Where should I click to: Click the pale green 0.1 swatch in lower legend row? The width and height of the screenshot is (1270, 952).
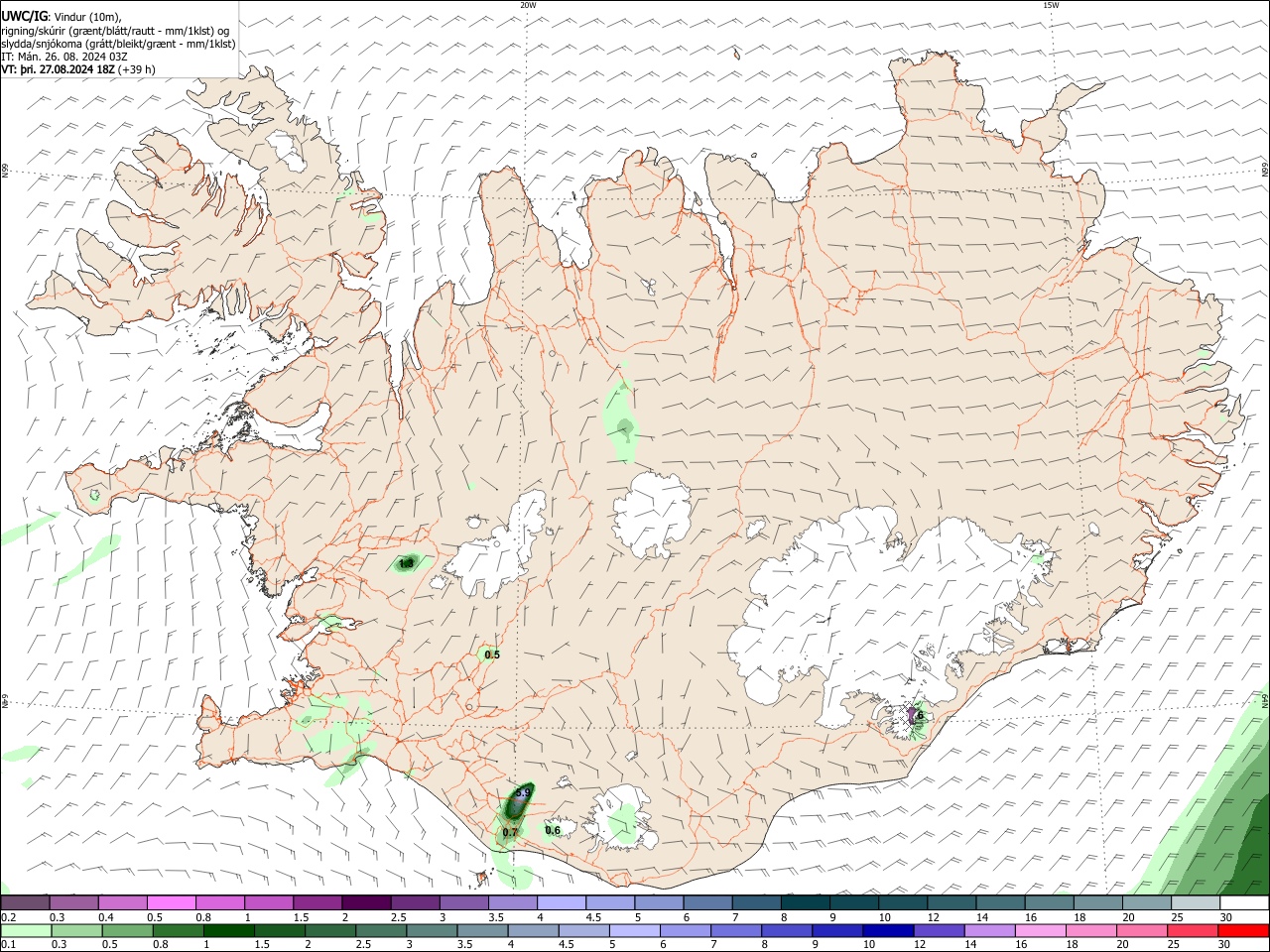coord(25,931)
